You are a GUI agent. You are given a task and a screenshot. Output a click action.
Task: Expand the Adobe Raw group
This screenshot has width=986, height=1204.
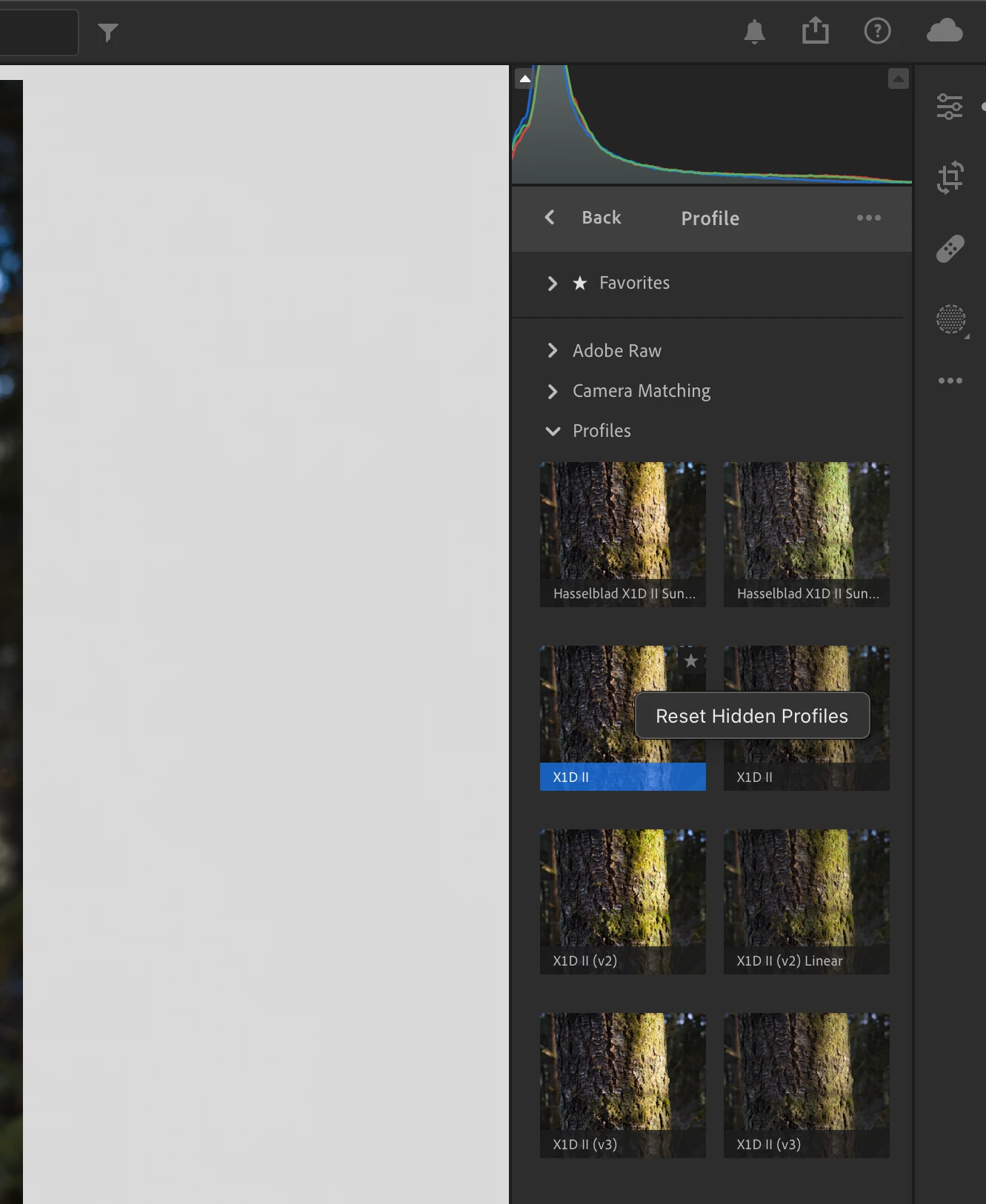(x=552, y=351)
